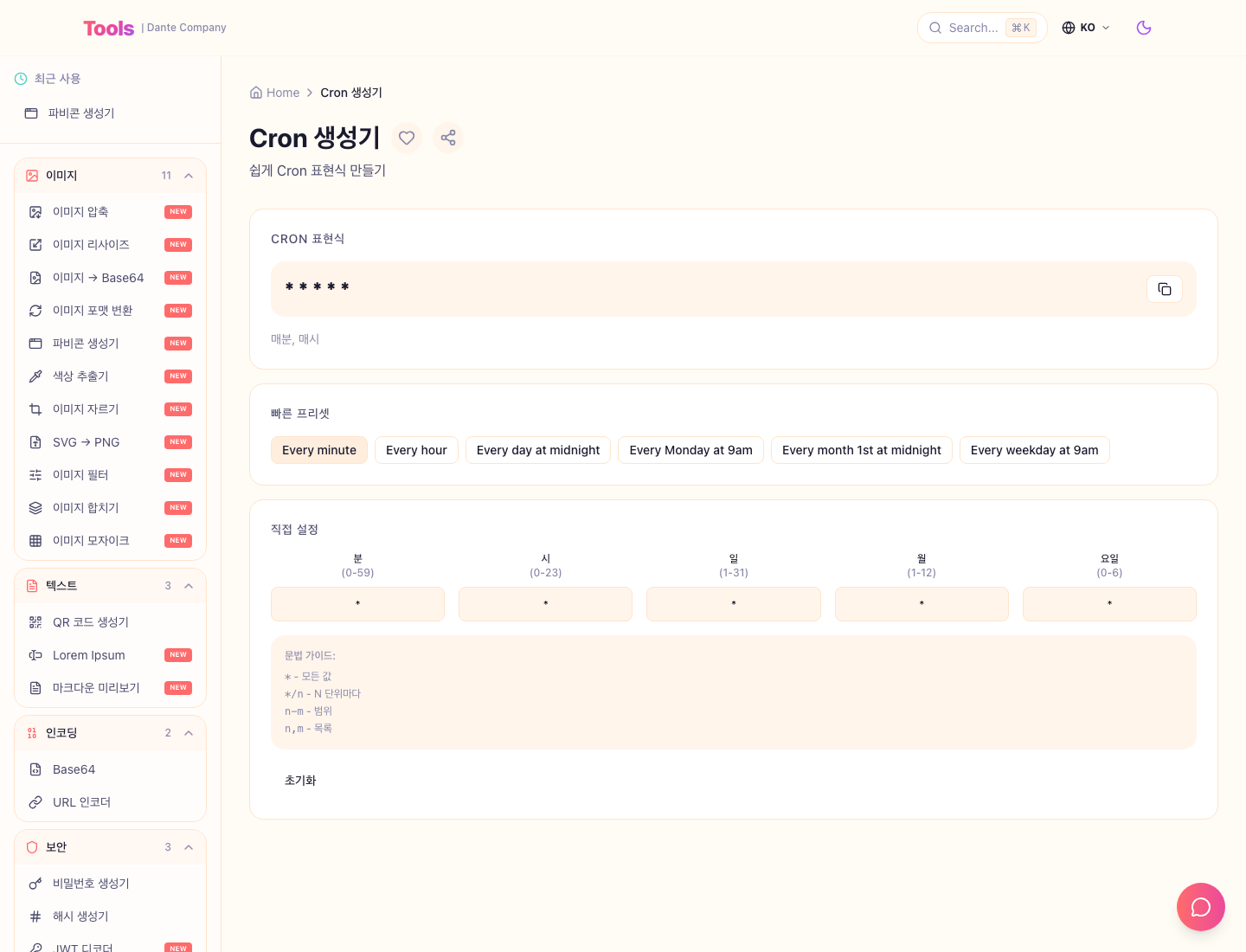This screenshot has height=952, width=1246.
Task: Click the URL 인코더 link icon
Action: pyautogui.click(x=35, y=802)
